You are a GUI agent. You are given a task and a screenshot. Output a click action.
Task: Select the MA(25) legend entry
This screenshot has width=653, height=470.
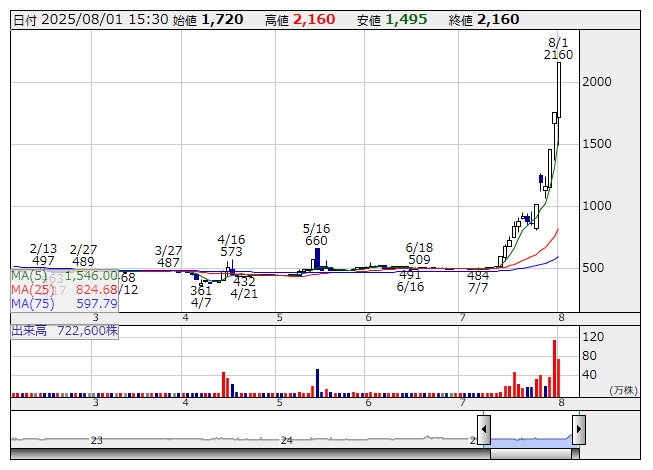point(65,289)
